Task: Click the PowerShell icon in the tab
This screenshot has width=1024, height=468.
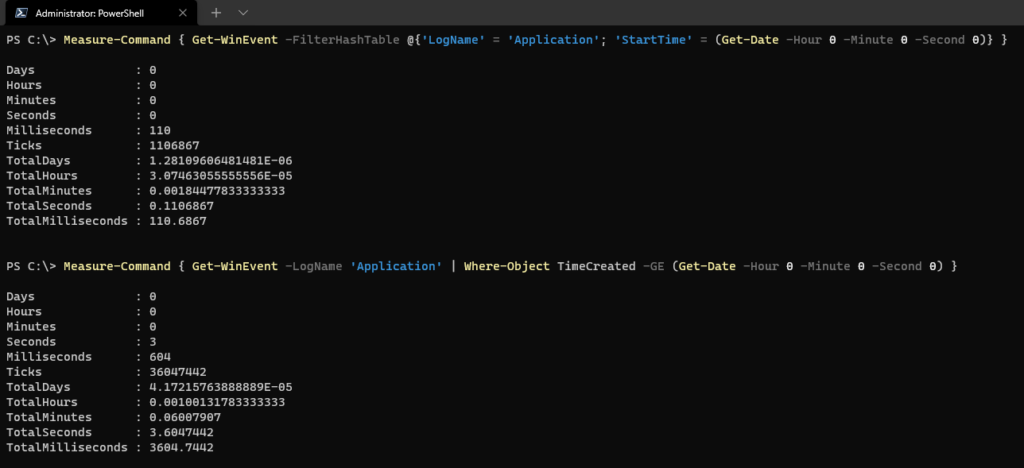Action: (19, 13)
